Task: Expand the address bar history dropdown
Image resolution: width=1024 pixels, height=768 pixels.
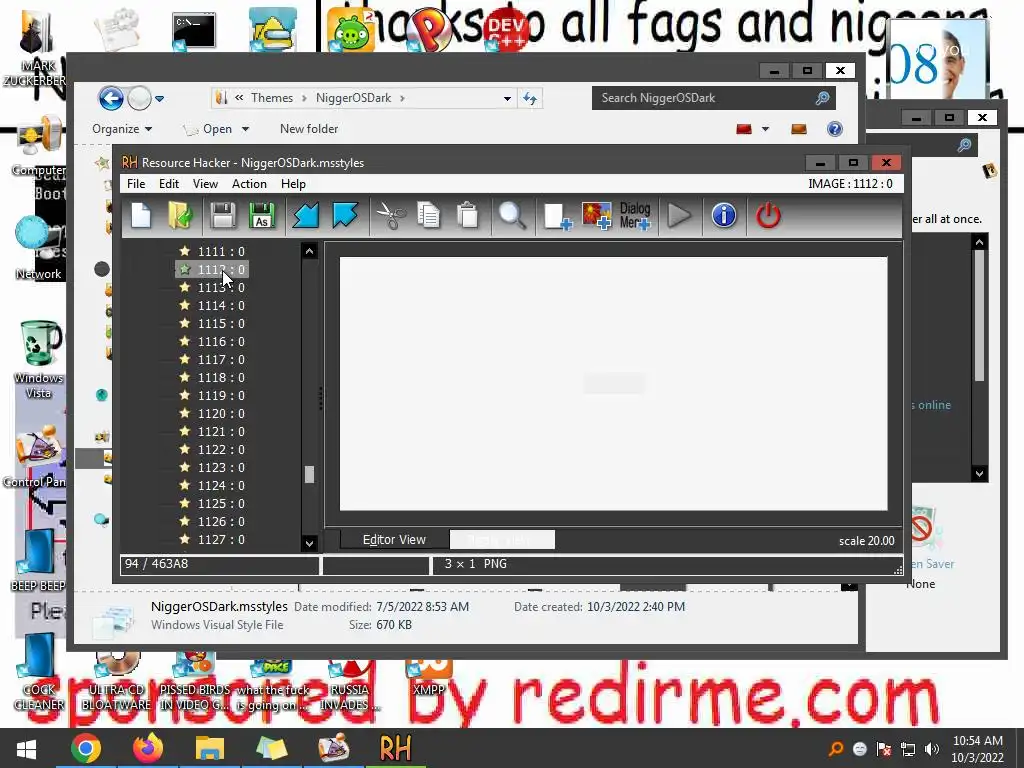Action: point(507,99)
